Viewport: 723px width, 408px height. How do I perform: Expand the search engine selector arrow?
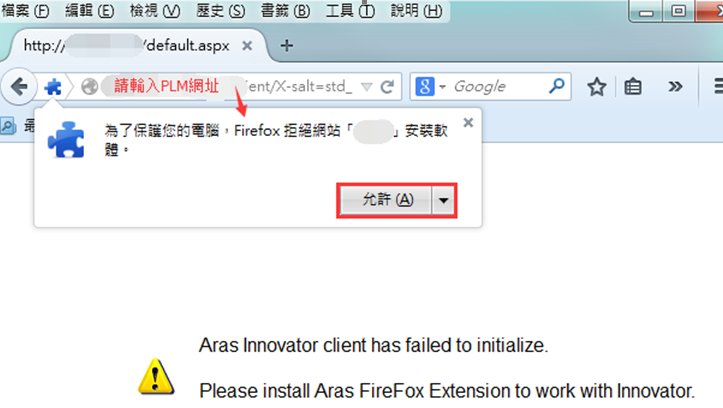point(443,87)
